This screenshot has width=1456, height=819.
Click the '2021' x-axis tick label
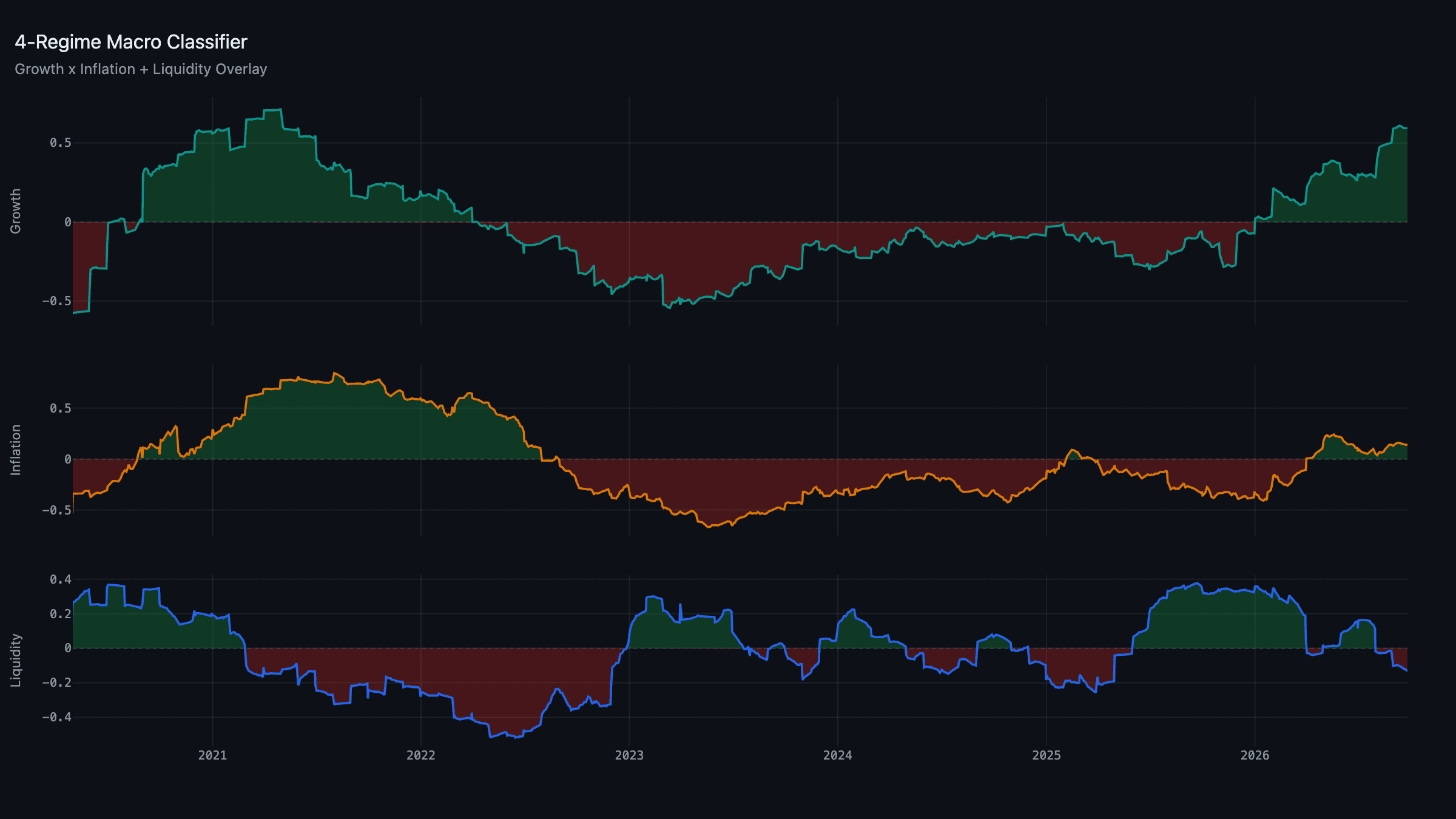(x=212, y=755)
